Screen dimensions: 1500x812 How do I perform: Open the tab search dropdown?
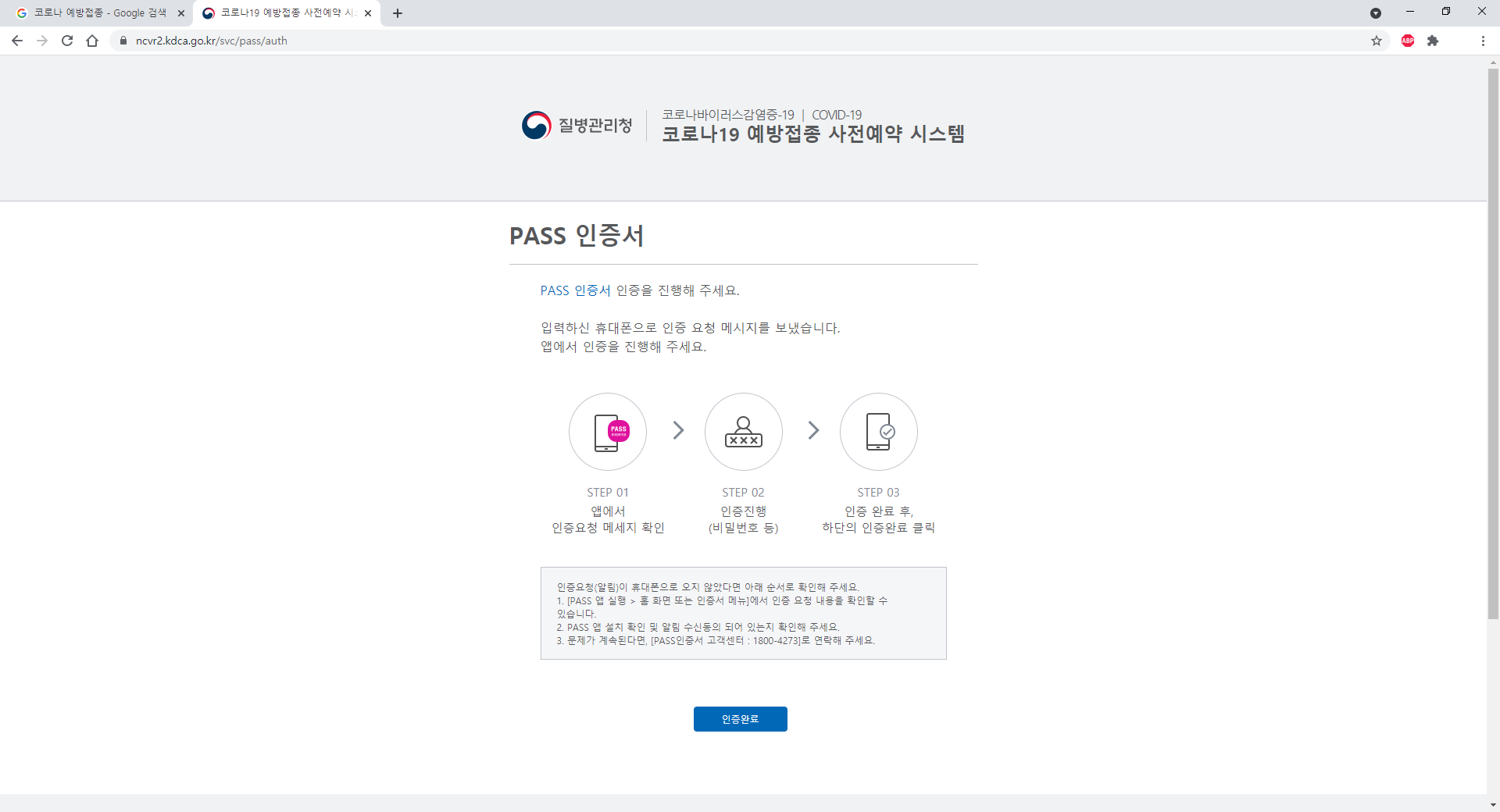pyautogui.click(x=1376, y=13)
